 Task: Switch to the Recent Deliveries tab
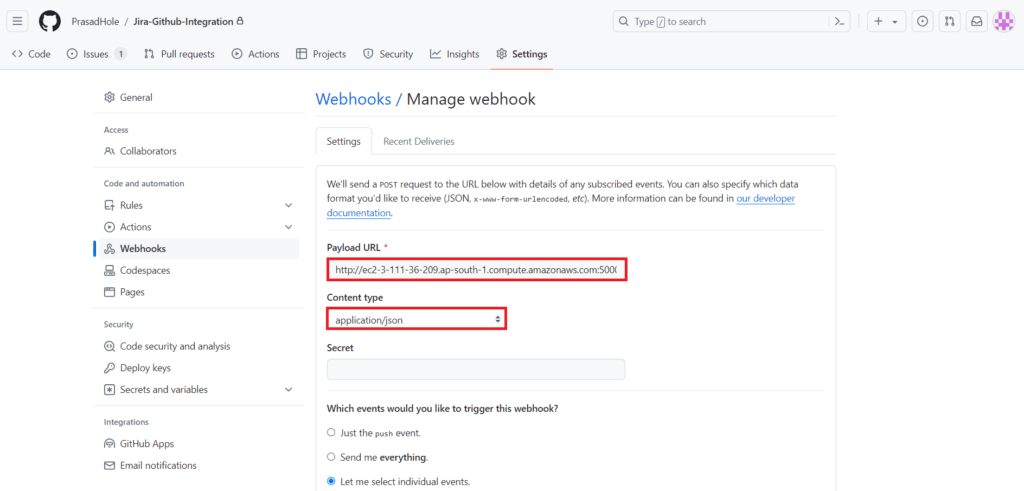point(419,141)
